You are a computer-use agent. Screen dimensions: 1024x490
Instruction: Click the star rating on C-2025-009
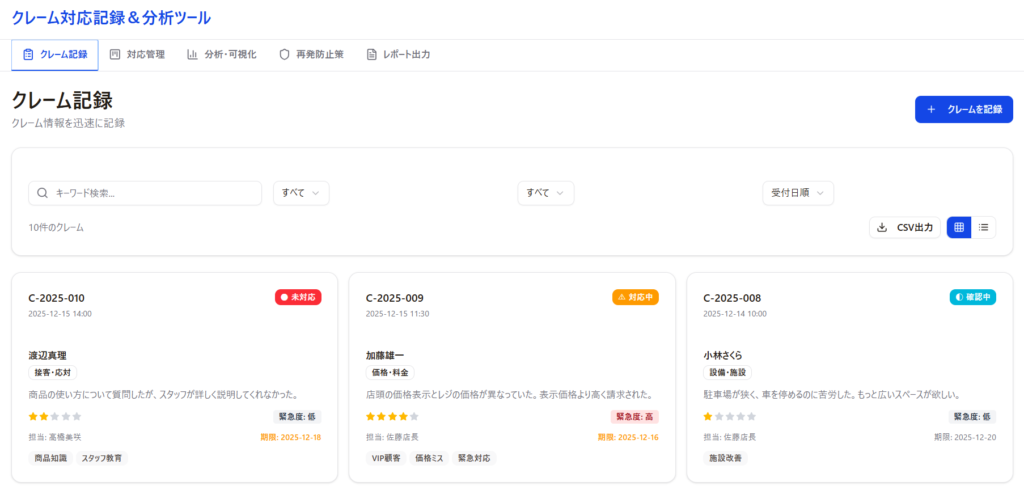click(x=392, y=416)
